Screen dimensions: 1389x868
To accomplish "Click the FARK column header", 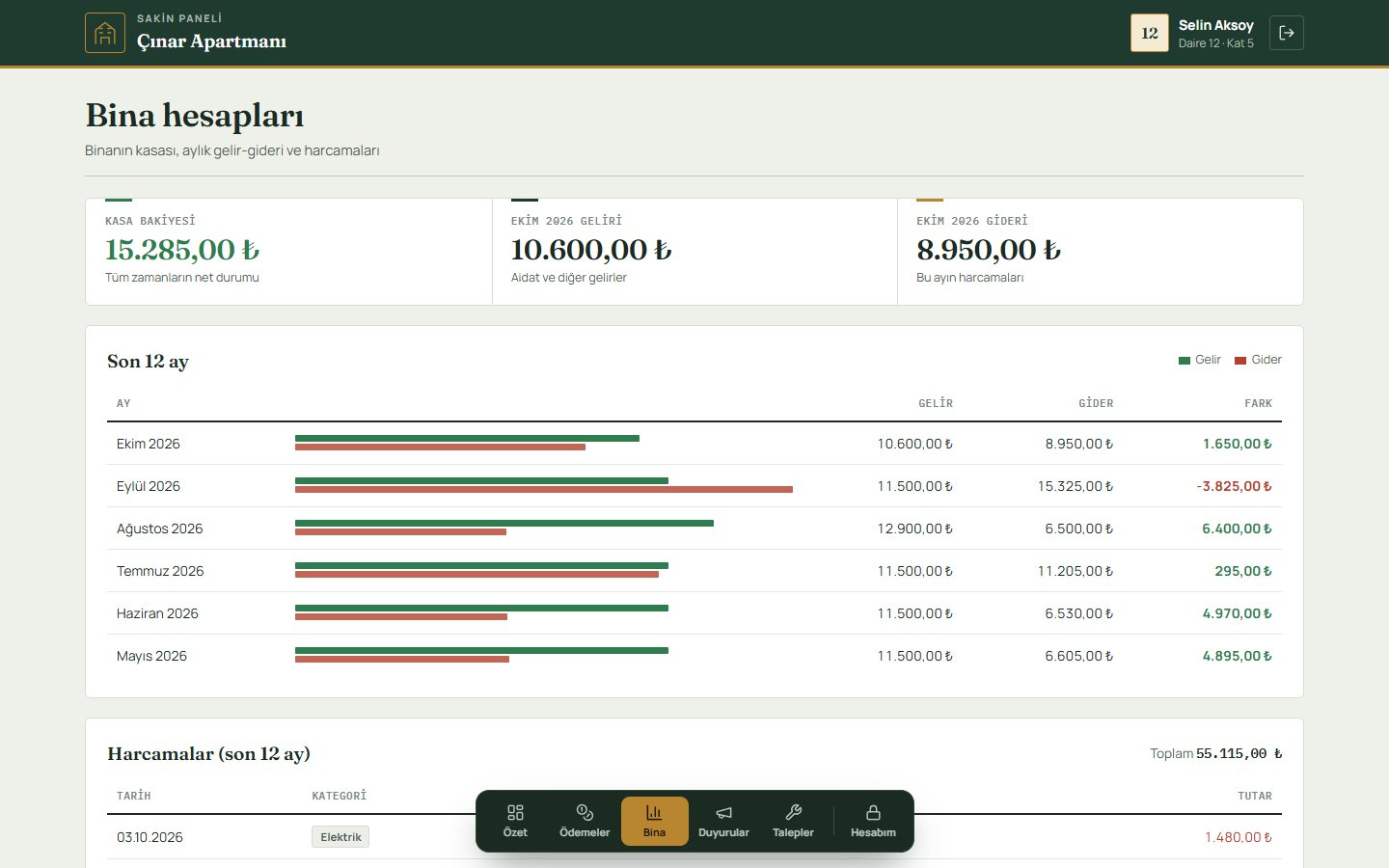I will click(x=1258, y=403).
